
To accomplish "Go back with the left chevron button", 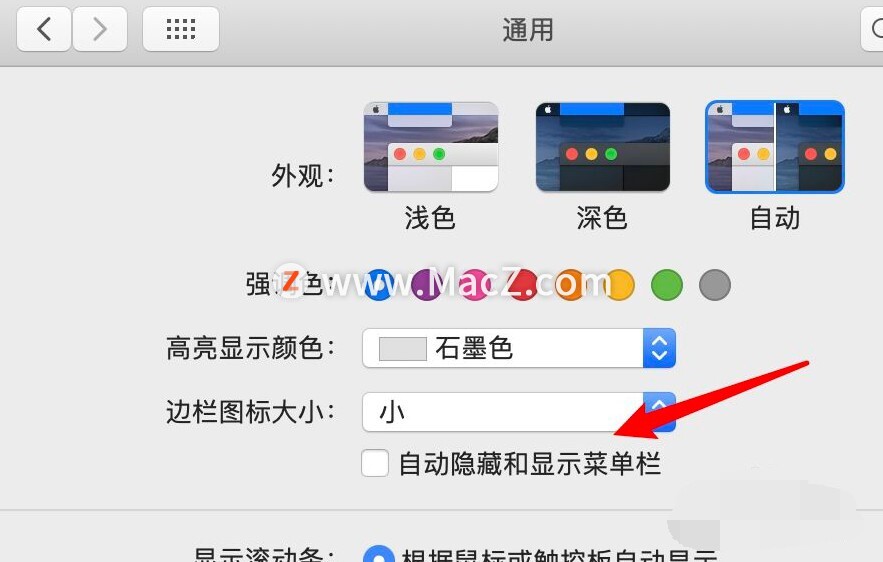I will pyautogui.click(x=44, y=29).
